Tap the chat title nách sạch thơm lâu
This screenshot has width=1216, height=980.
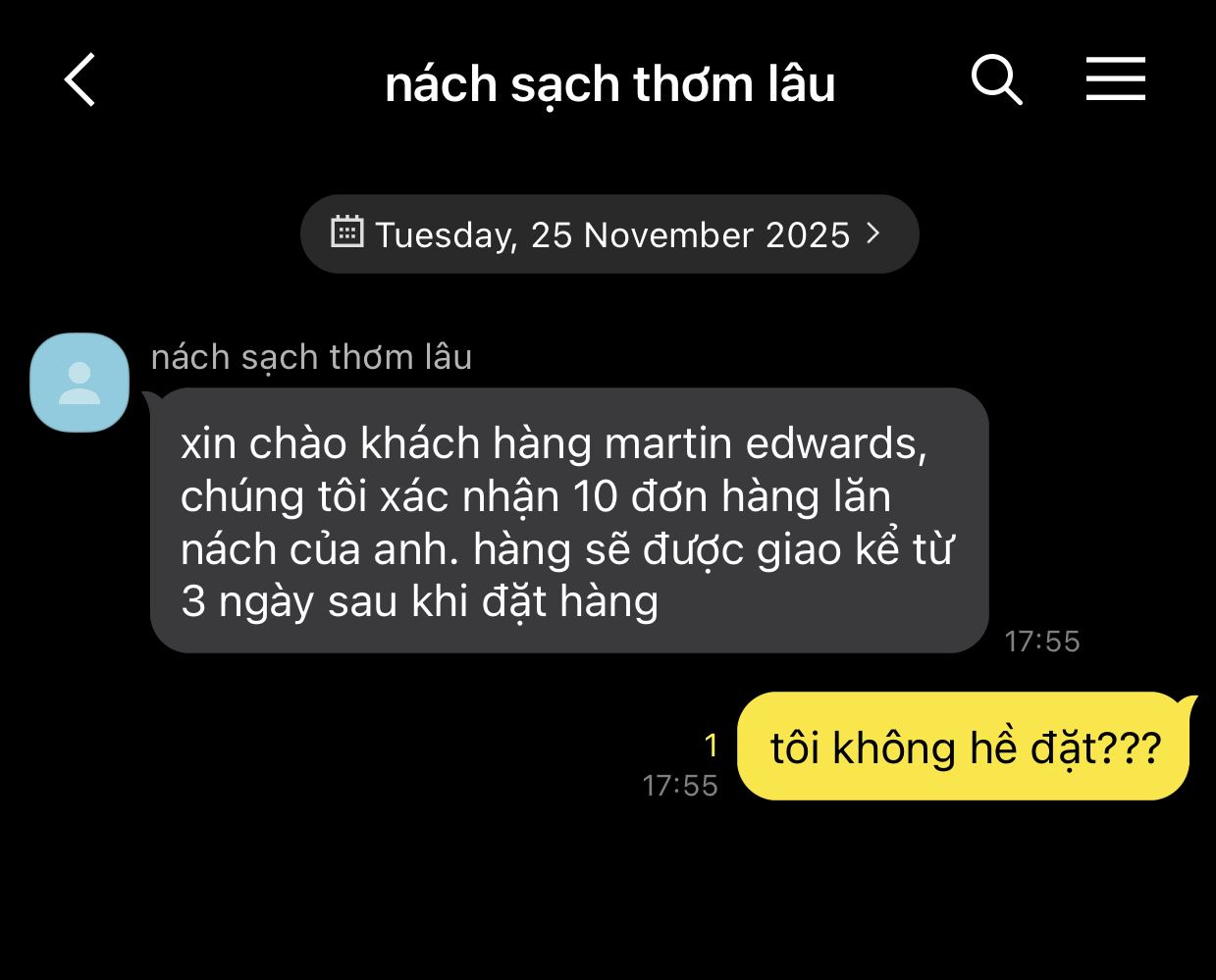[x=609, y=84]
